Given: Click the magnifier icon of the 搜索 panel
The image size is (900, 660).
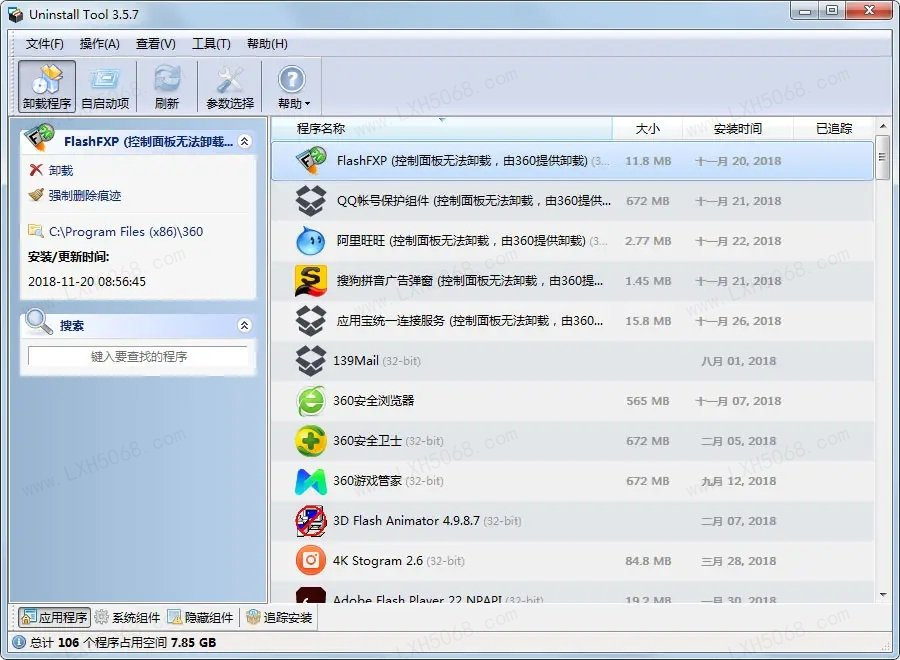Looking at the screenshot, I should tap(39, 323).
